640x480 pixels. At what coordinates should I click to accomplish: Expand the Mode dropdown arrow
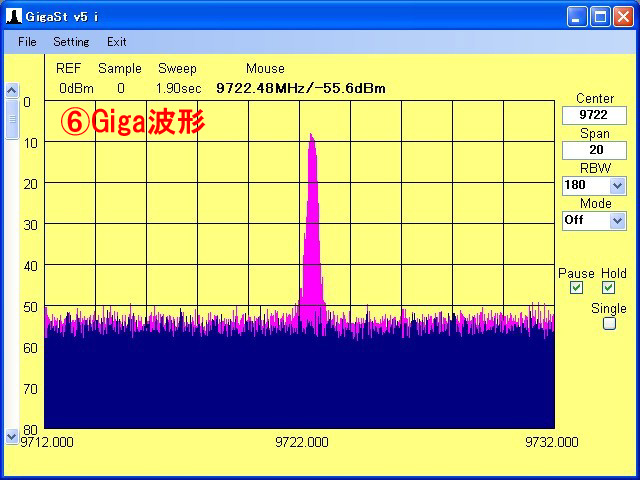coord(618,221)
